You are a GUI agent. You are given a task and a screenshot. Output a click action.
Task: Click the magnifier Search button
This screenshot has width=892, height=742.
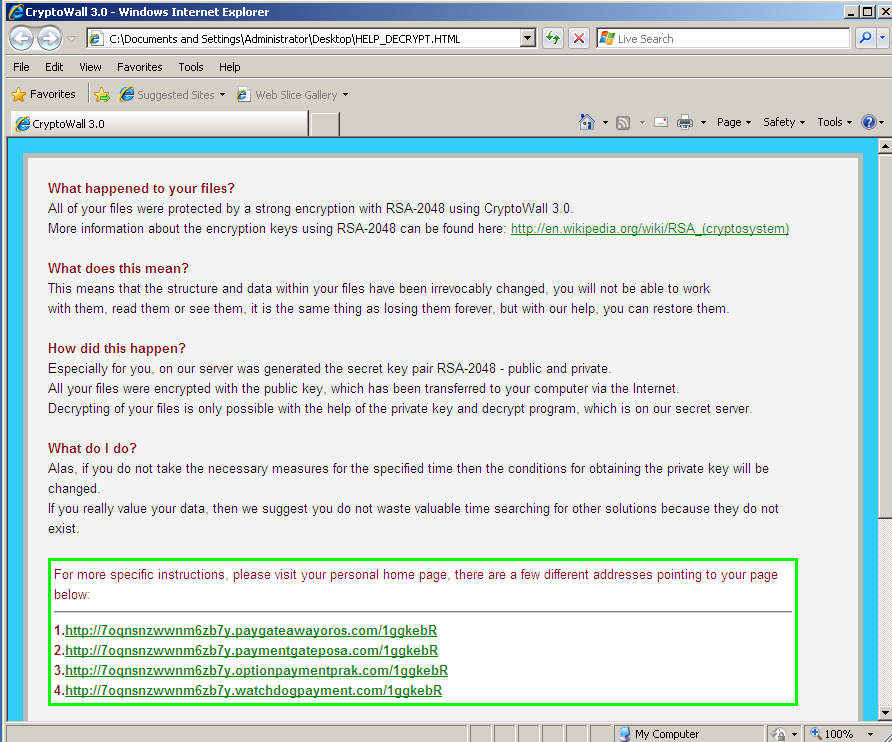click(x=865, y=39)
